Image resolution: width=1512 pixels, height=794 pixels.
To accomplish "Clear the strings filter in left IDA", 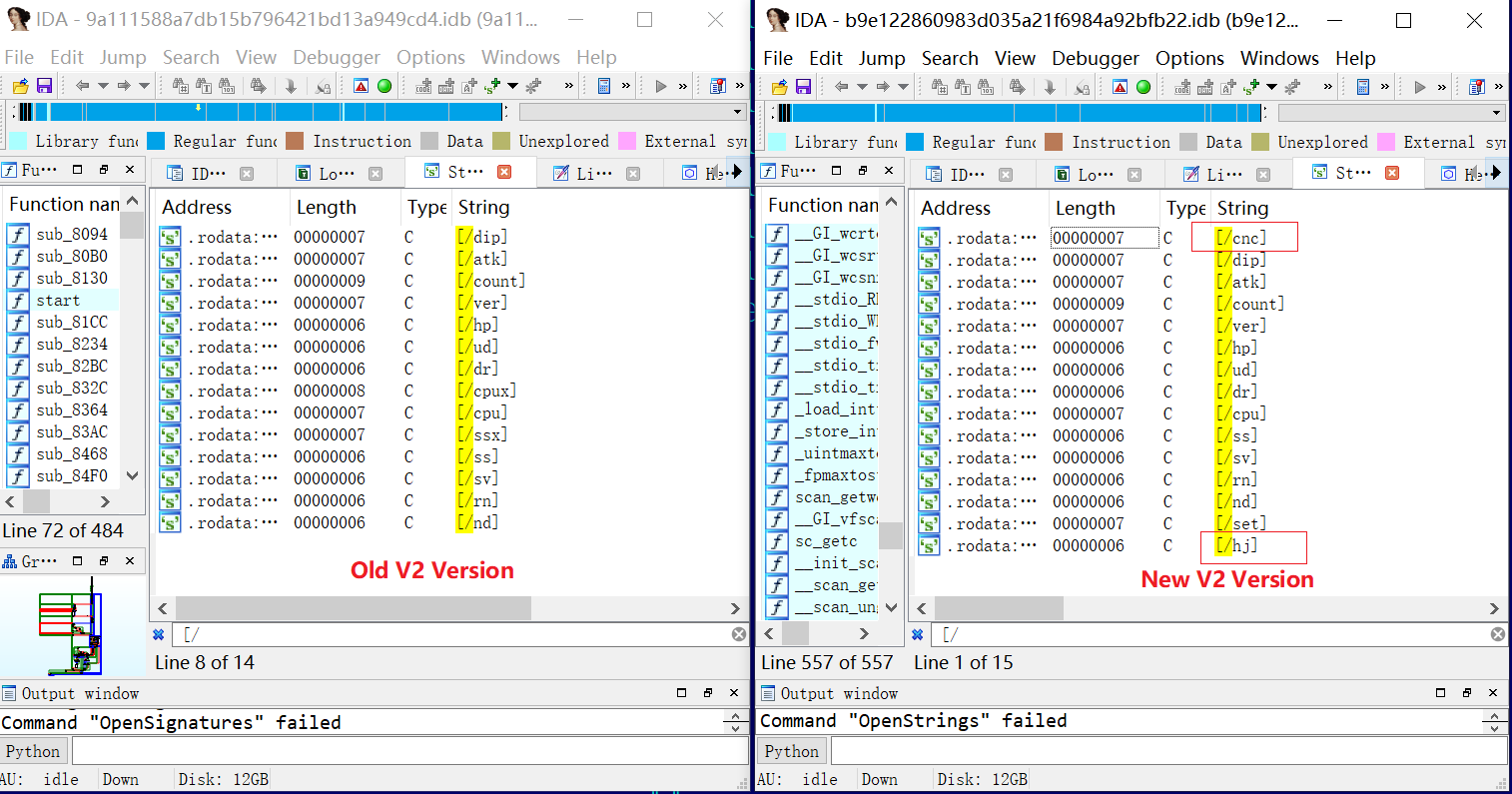I will pyautogui.click(x=739, y=634).
